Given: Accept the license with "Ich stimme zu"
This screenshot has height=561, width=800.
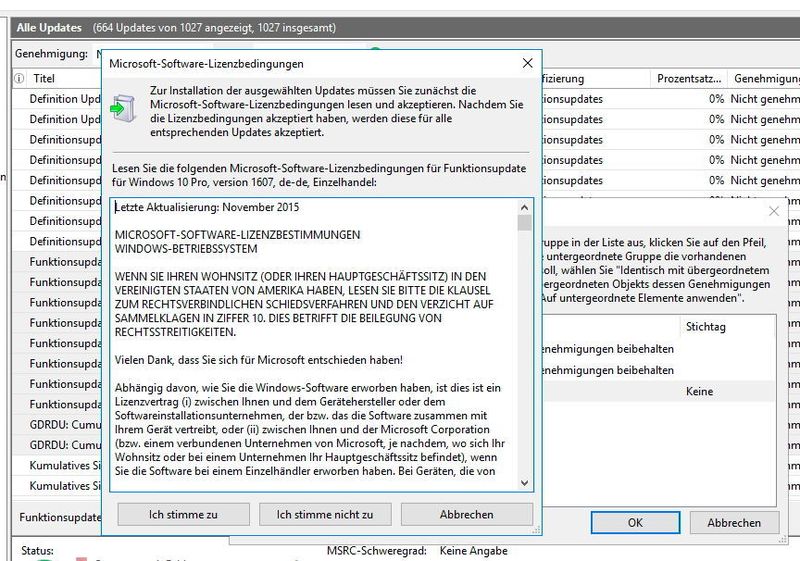Looking at the screenshot, I should [183, 514].
